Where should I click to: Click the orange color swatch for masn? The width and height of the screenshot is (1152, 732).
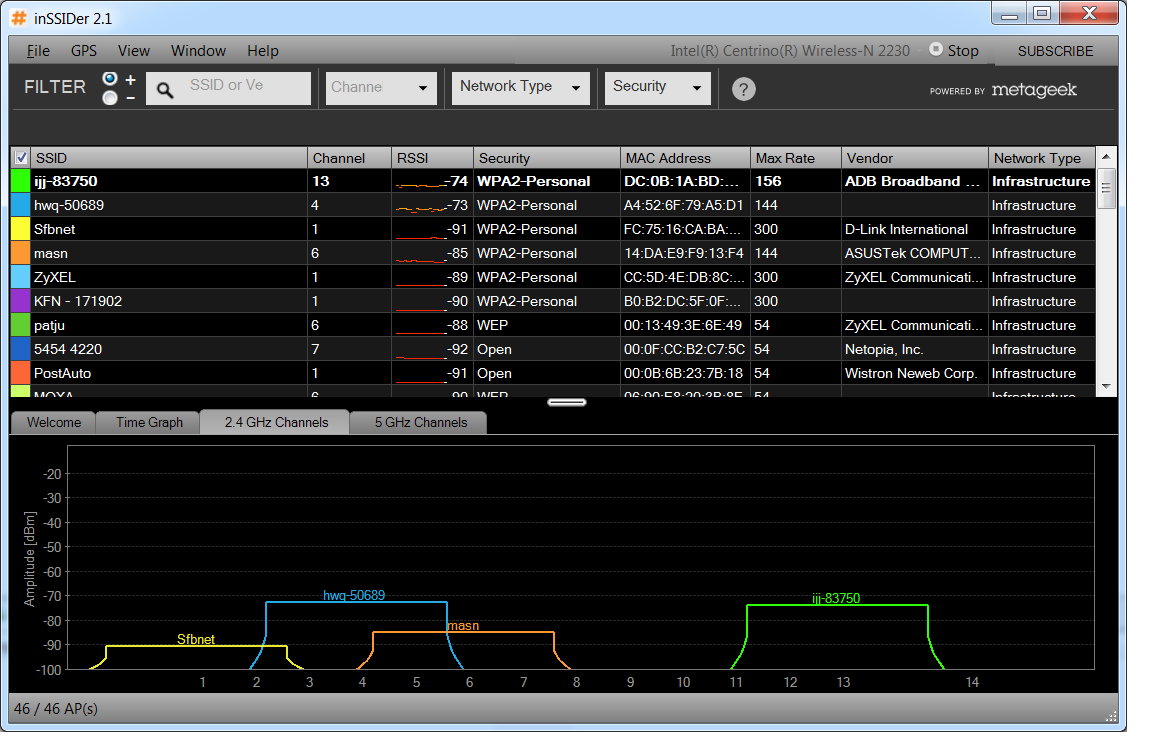(x=21, y=253)
